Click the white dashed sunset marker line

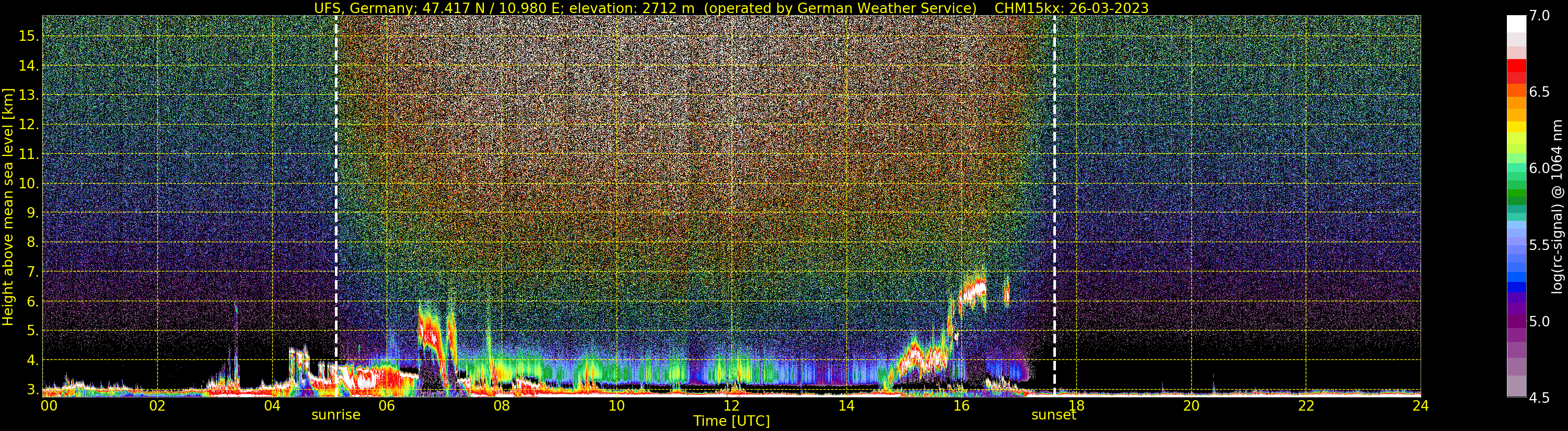click(1054, 205)
